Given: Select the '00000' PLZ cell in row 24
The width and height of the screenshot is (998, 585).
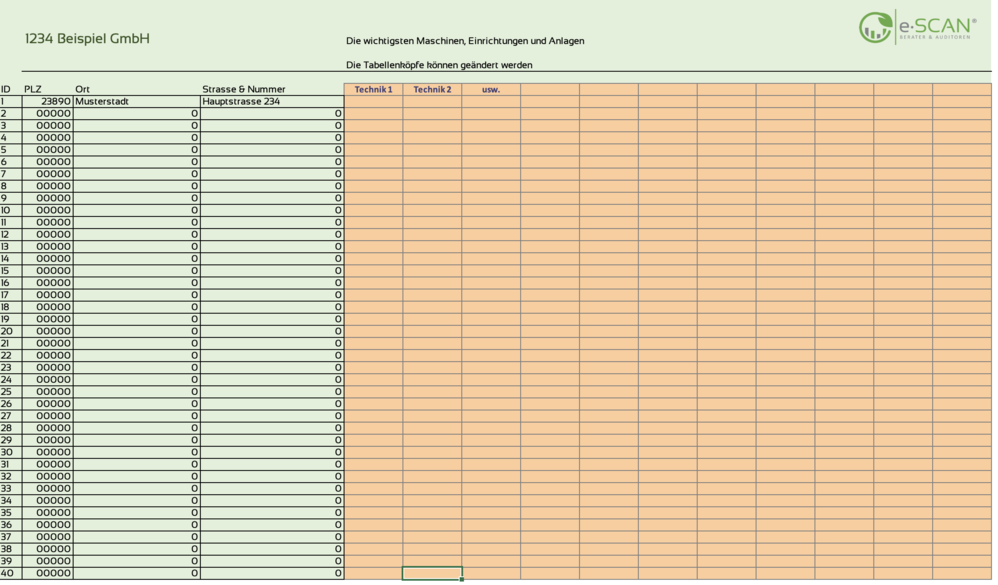Looking at the screenshot, I should [x=48, y=379].
